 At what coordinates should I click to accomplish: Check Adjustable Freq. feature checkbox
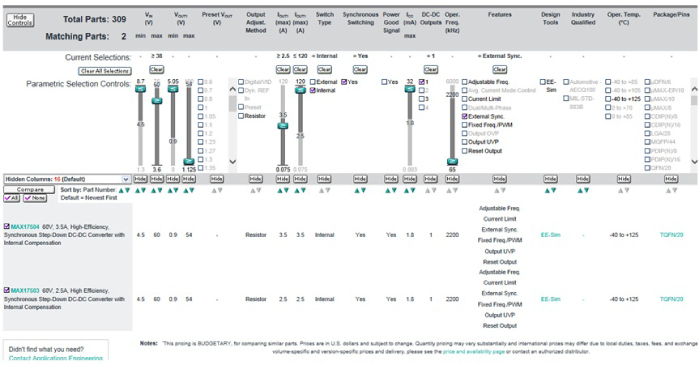pos(464,82)
